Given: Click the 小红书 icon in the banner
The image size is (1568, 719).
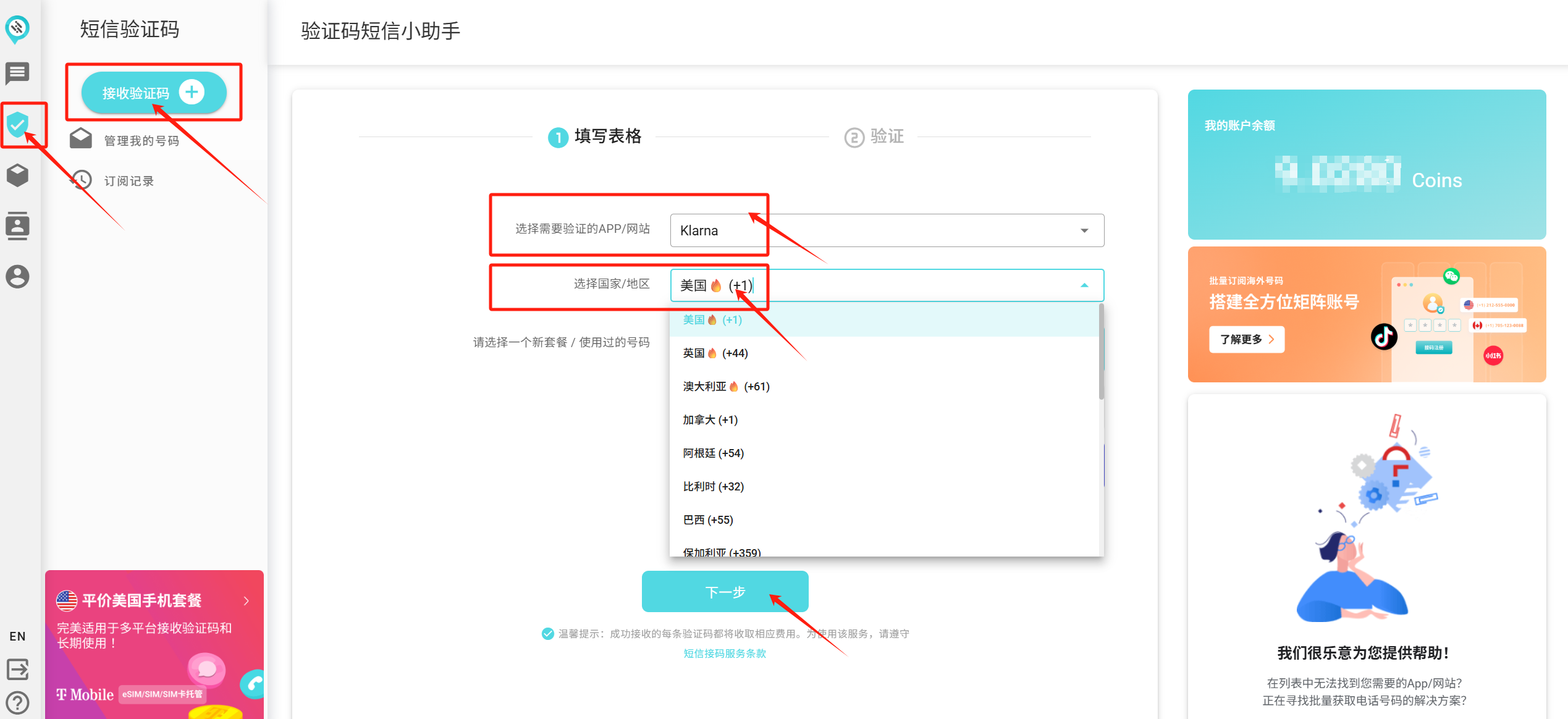Looking at the screenshot, I should [1493, 355].
